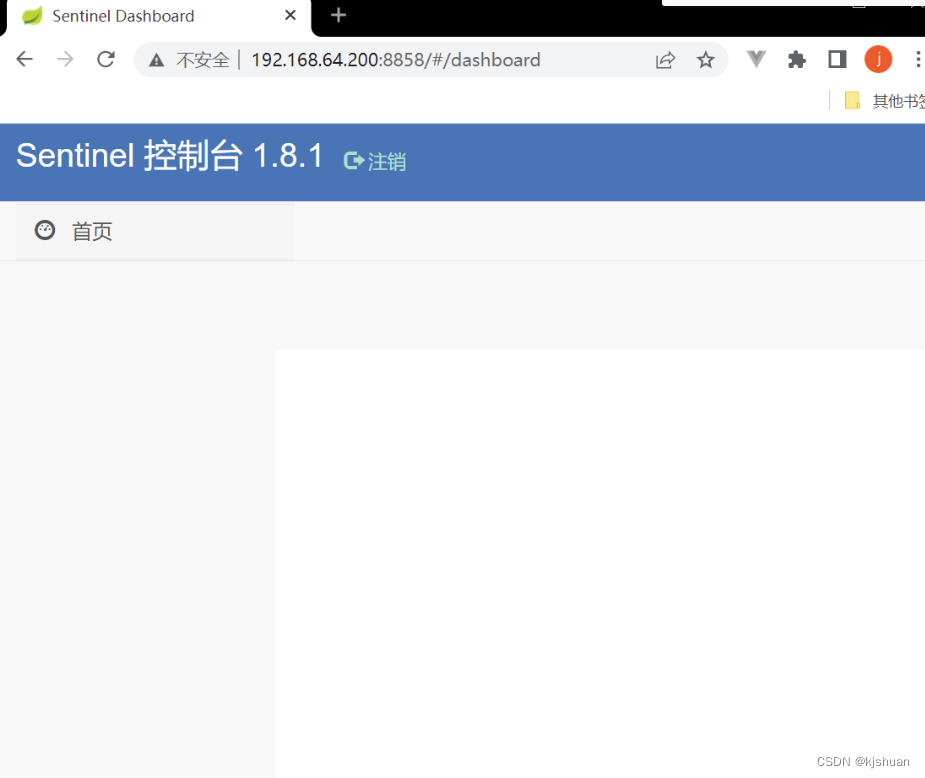Click the browser back arrow
This screenshot has height=778, width=925.
pos(25,59)
